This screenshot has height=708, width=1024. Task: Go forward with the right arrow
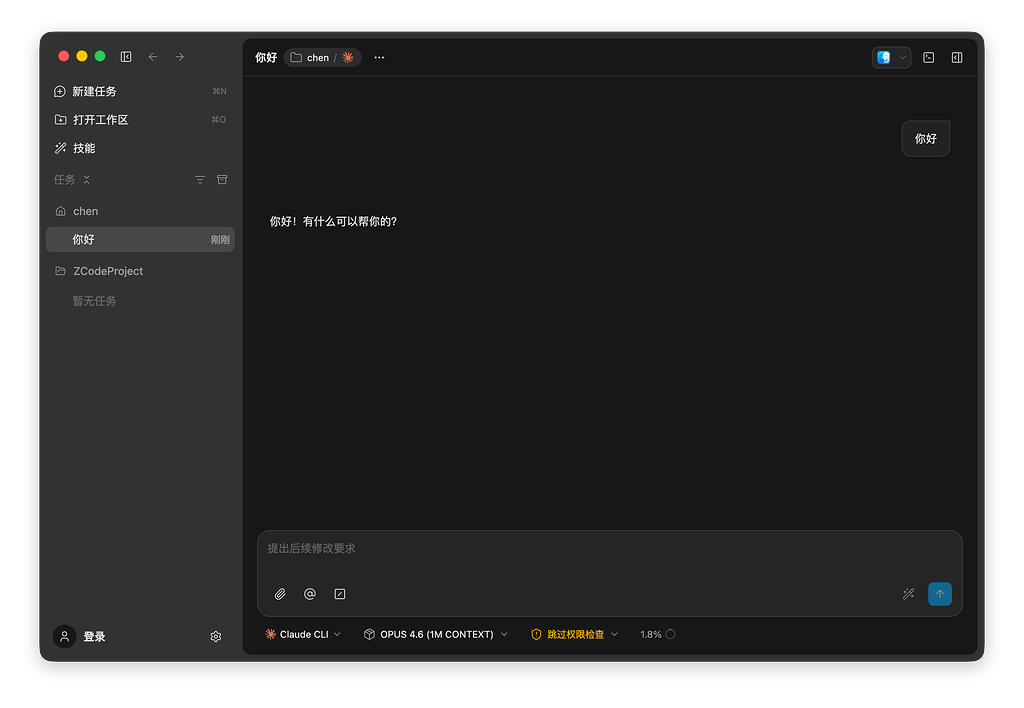click(x=180, y=57)
